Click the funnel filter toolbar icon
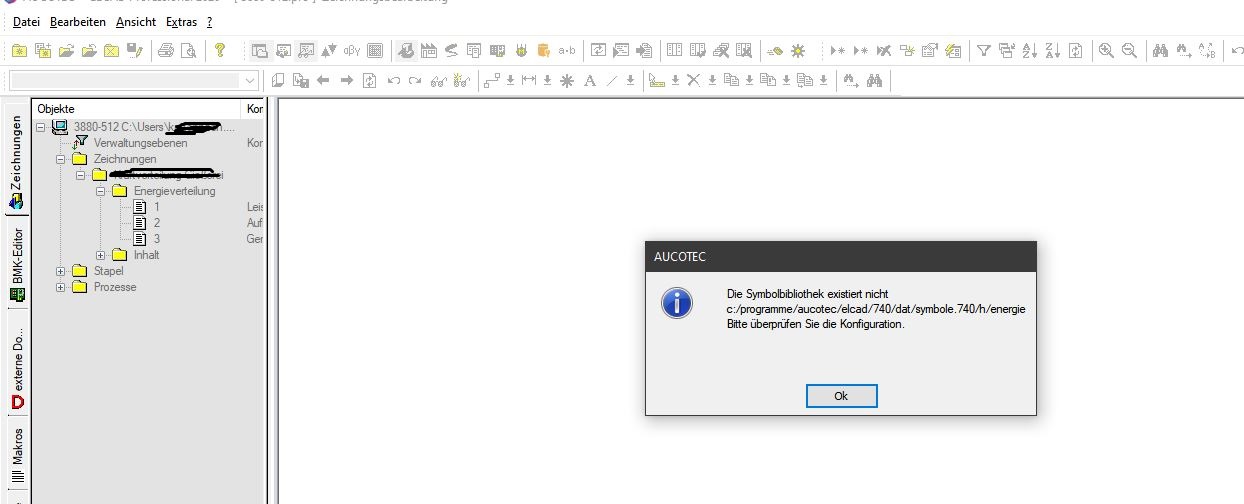The image size is (1244, 504). tap(983, 50)
